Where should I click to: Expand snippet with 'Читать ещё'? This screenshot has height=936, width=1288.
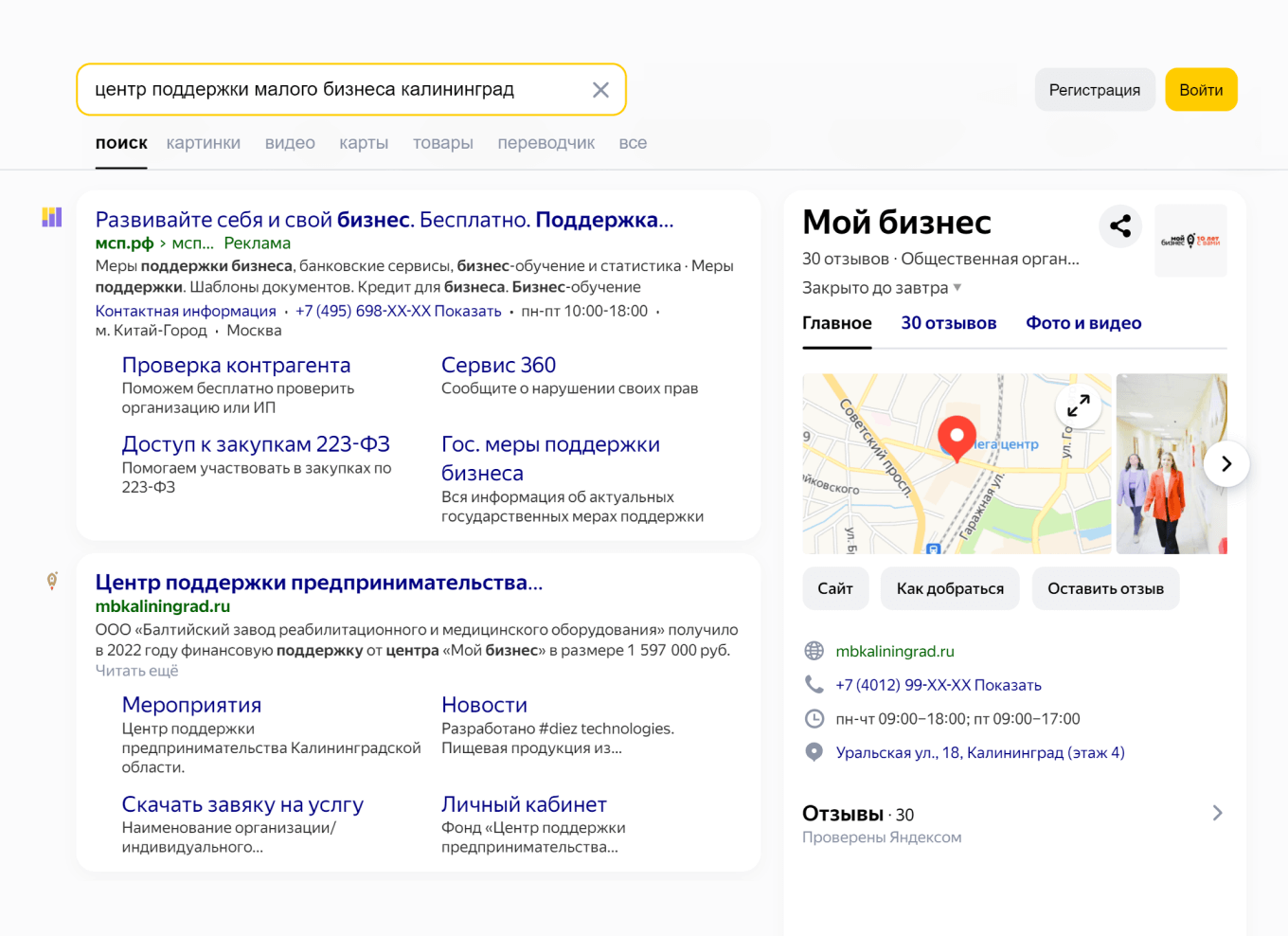coord(136,671)
